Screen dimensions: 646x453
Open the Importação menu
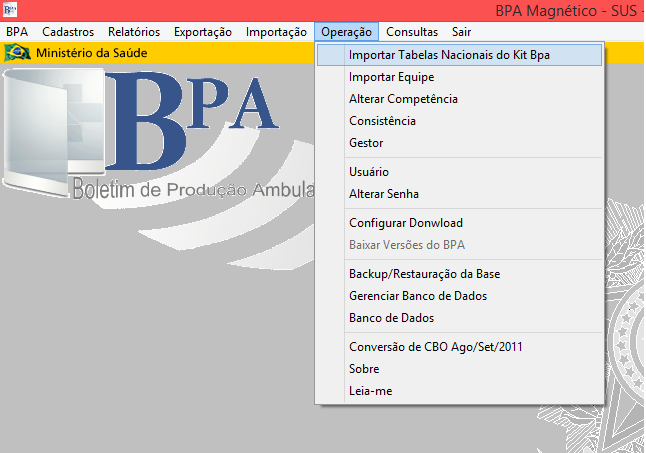[276, 32]
